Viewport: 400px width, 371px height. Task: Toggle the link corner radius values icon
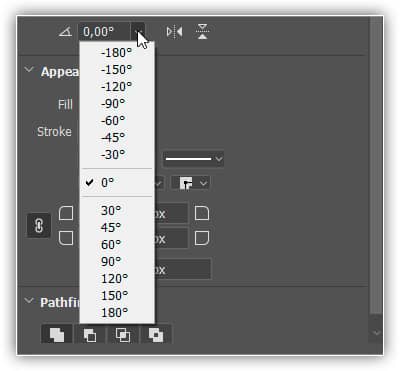39,226
